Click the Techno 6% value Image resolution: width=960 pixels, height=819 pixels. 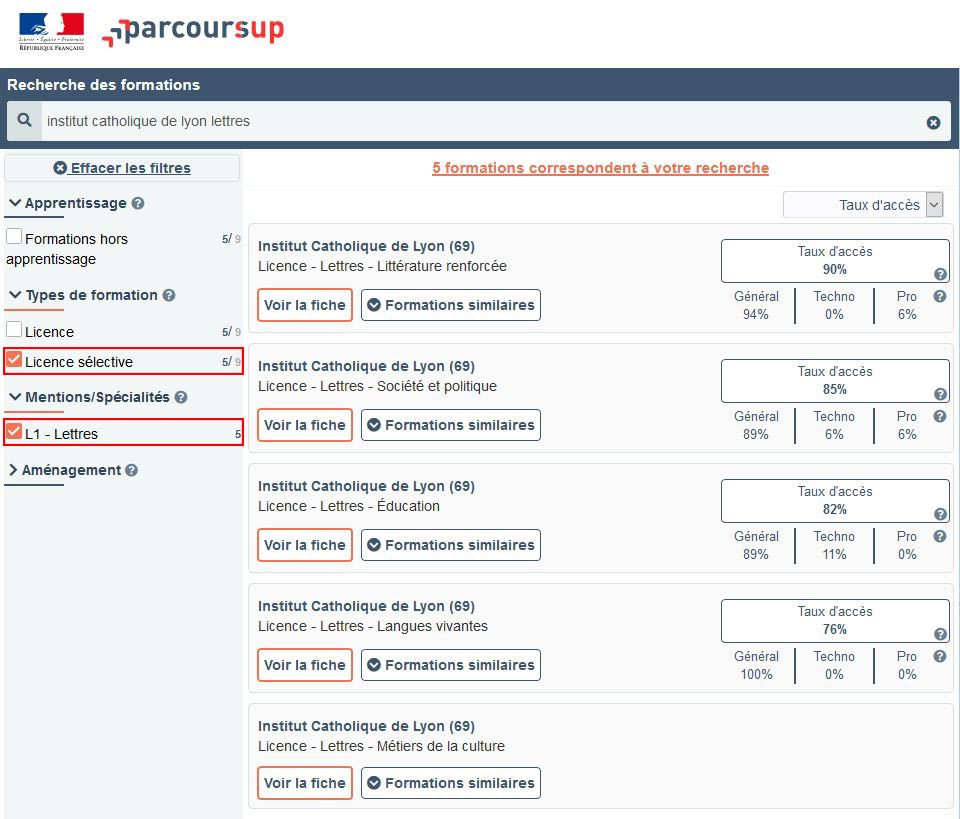(834, 435)
